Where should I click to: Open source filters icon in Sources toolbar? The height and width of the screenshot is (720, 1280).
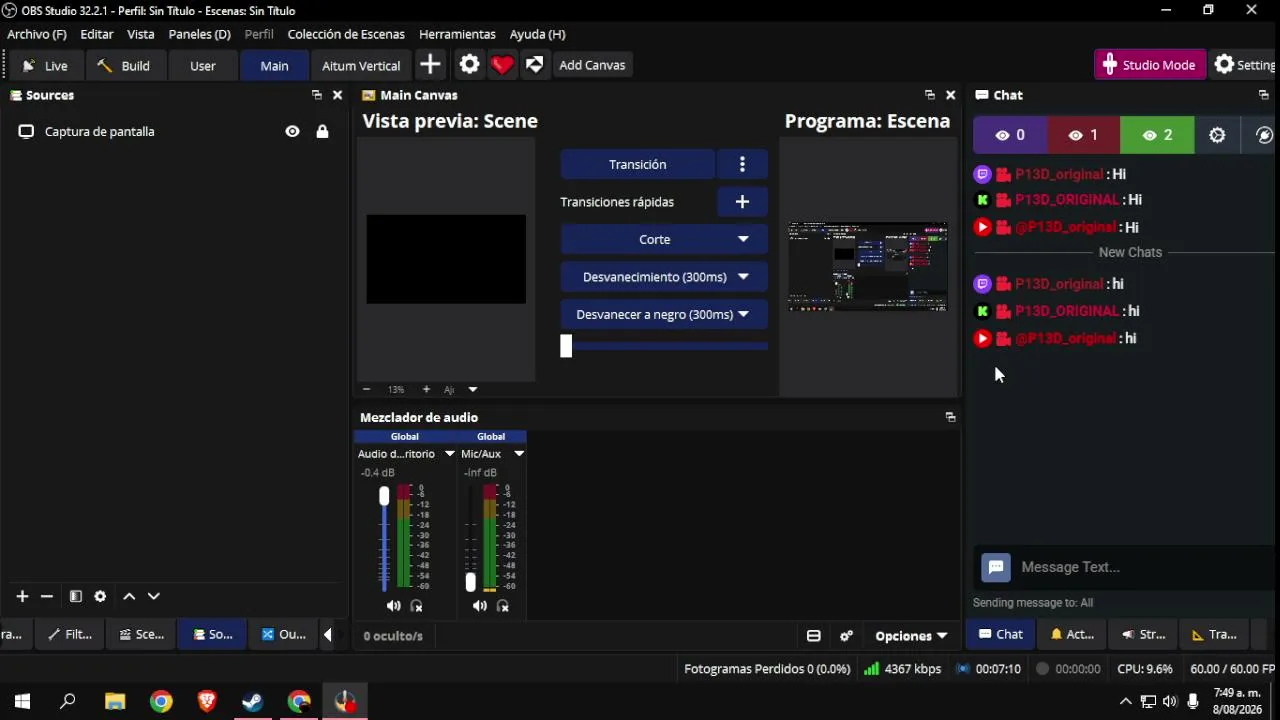[75, 596]
